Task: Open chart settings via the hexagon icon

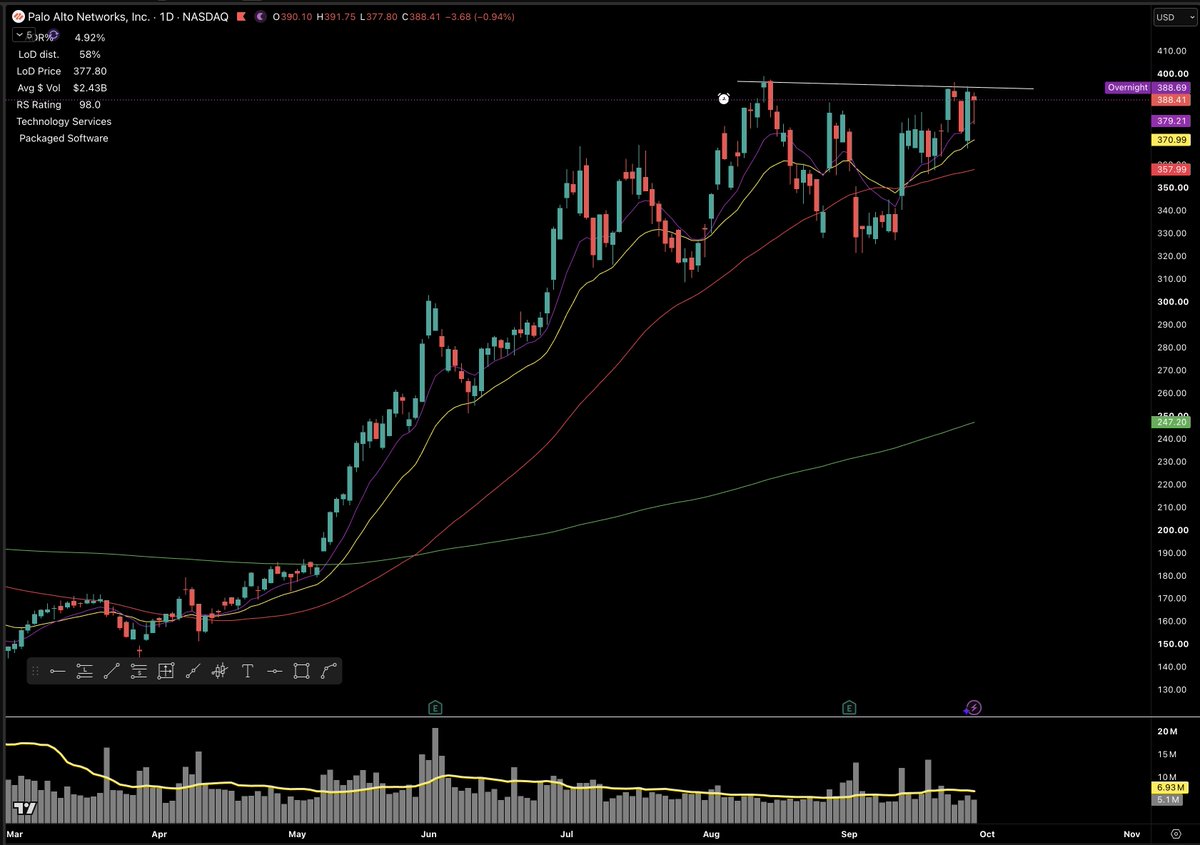Action: coord(1176,833)
